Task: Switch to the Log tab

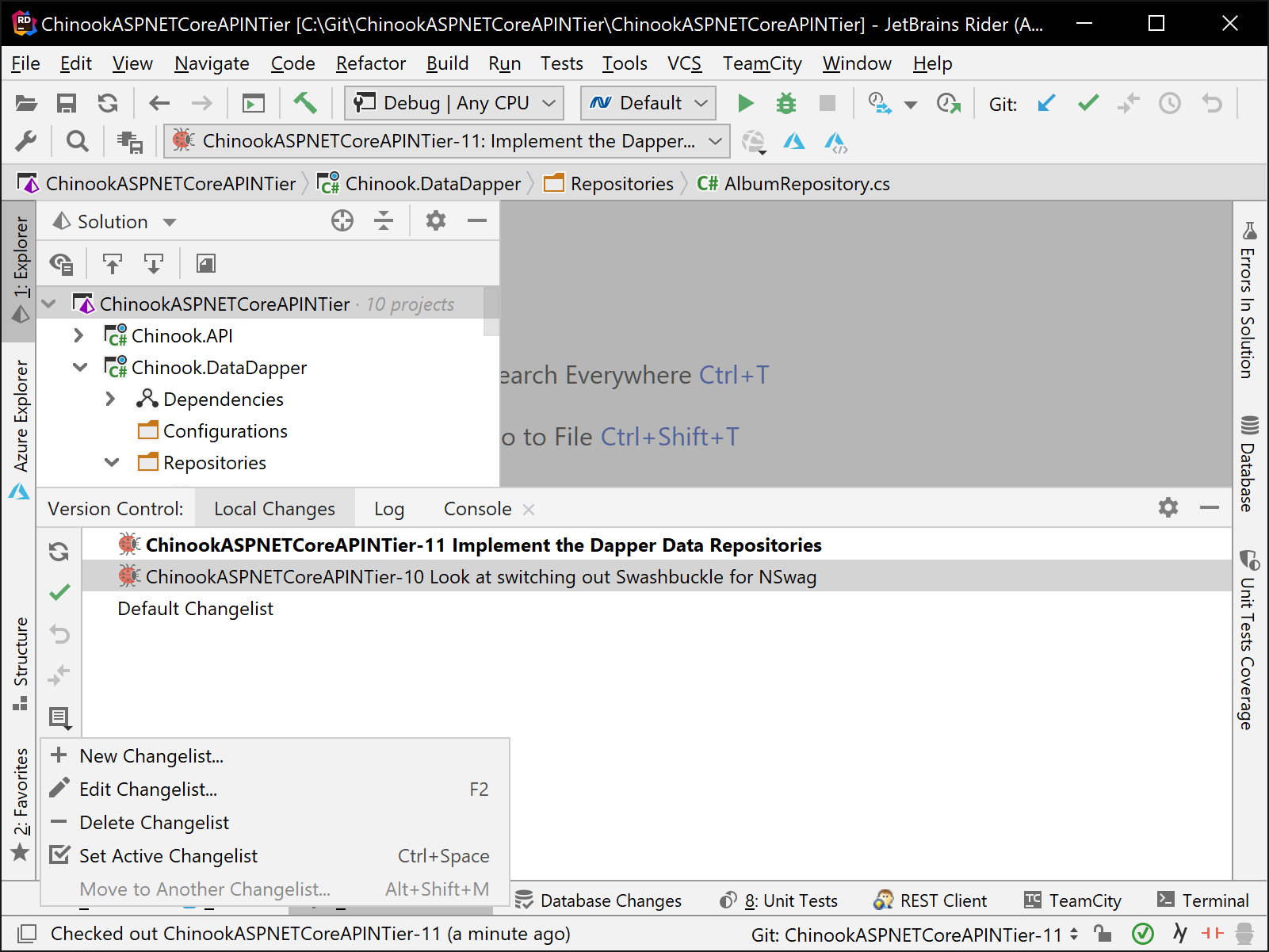Action: 389,509
